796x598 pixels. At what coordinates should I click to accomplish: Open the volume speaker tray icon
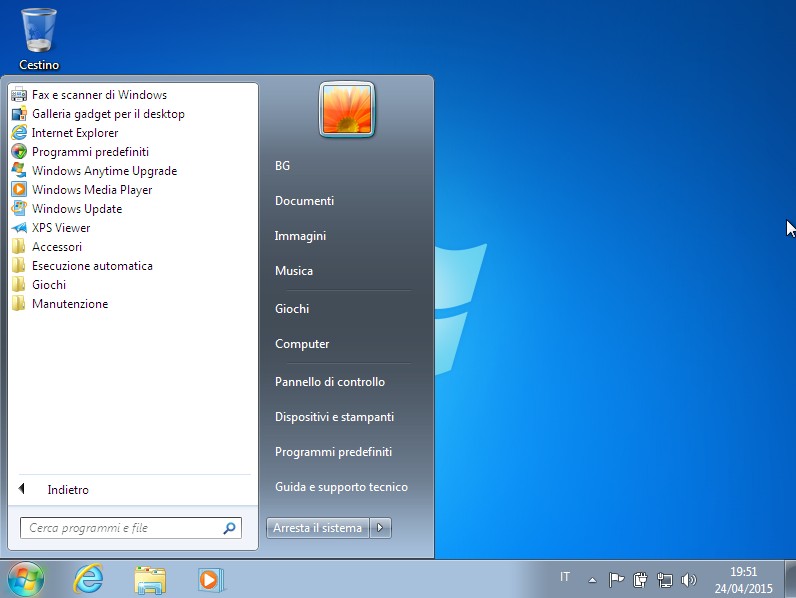(689, 579)
